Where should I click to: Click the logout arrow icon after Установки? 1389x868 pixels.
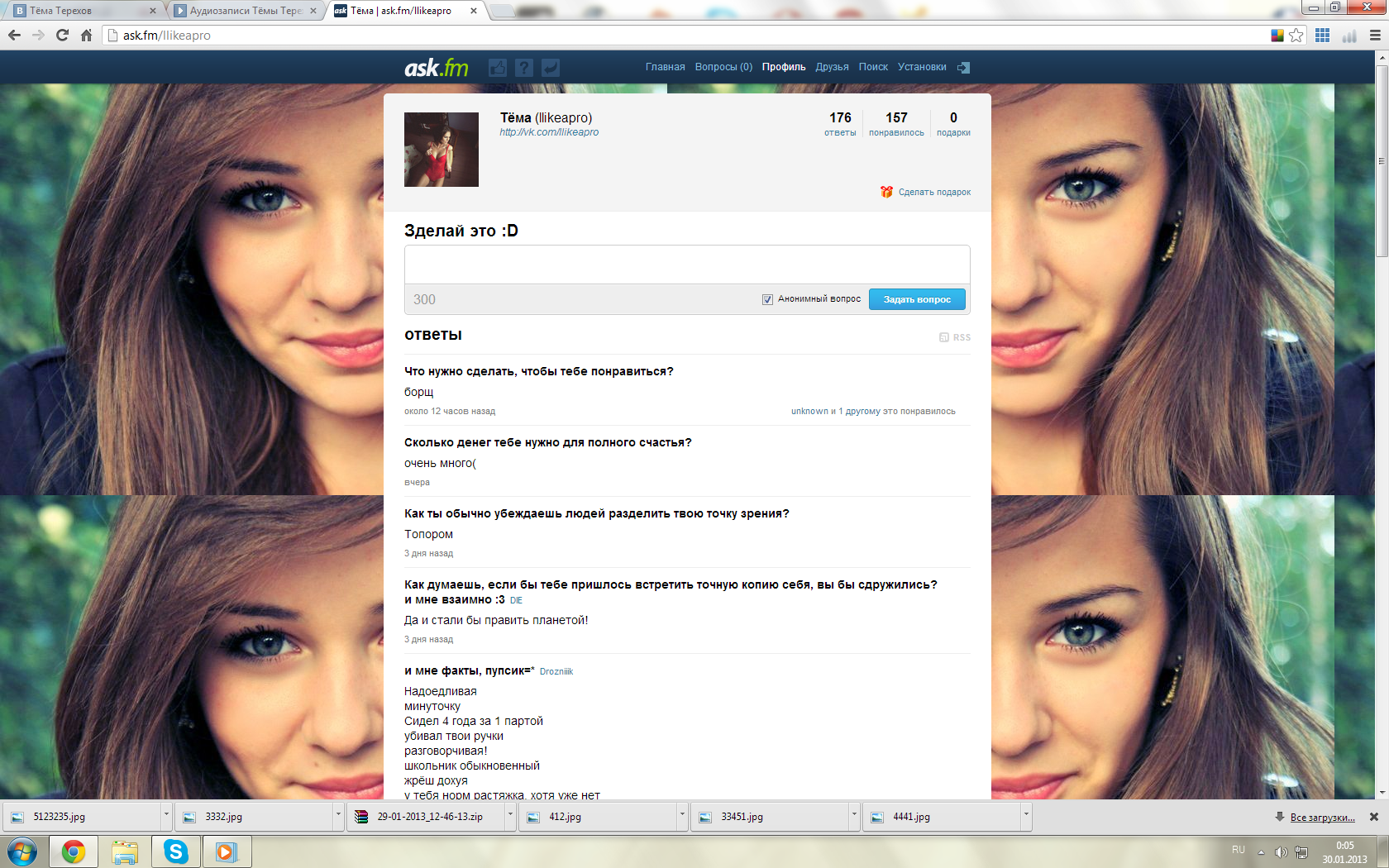point(963,67)
